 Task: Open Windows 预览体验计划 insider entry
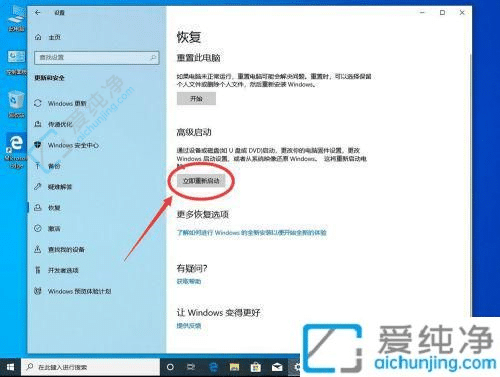coord(73,291)
